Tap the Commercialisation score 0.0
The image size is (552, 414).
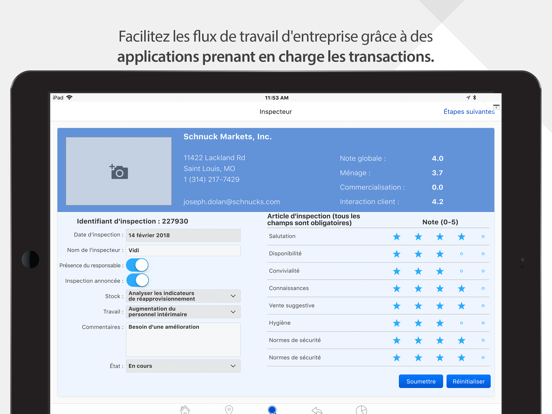click(x=438, y=187)
